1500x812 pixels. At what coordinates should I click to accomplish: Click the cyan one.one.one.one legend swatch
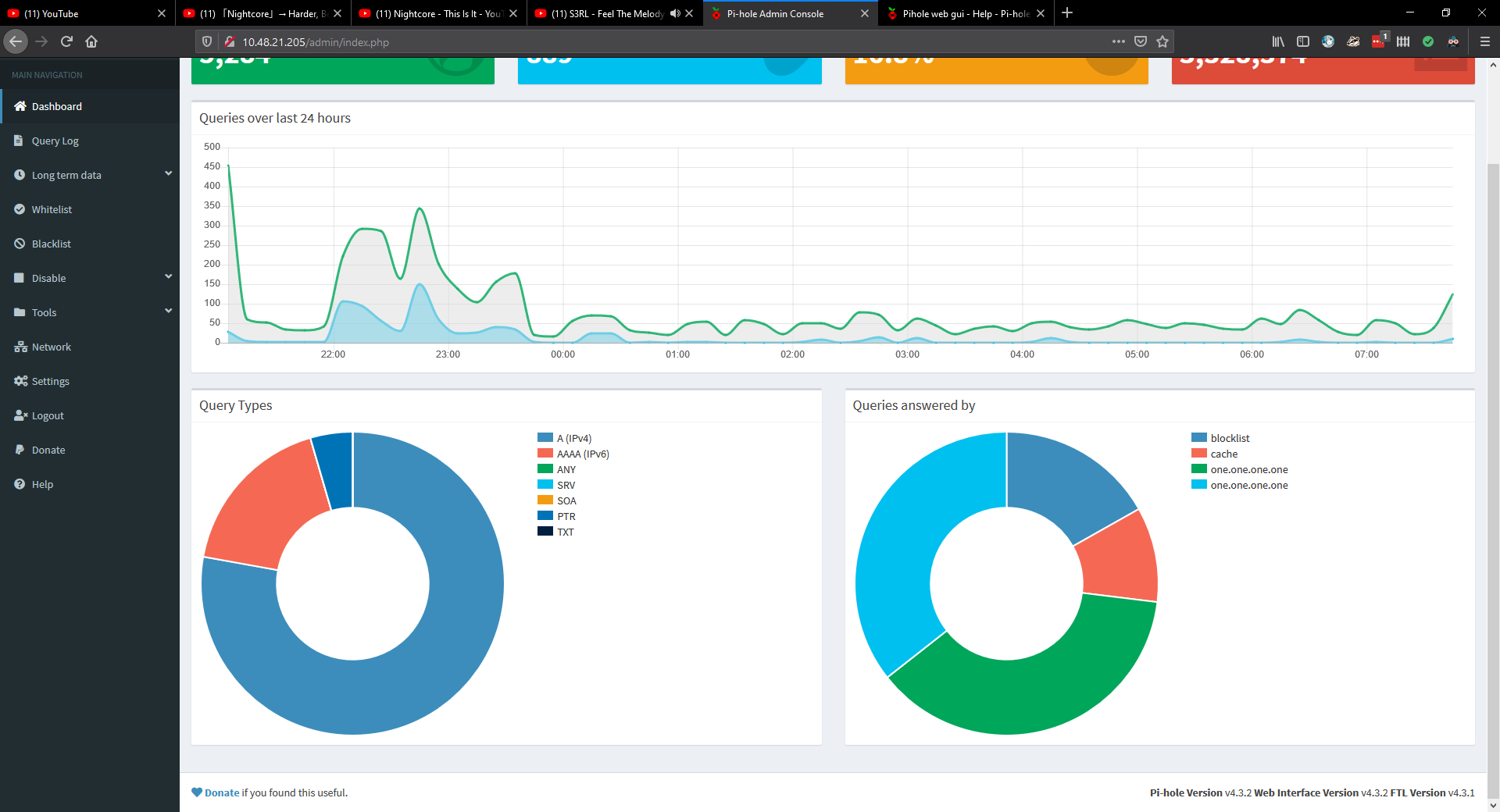pos(1199,484)
